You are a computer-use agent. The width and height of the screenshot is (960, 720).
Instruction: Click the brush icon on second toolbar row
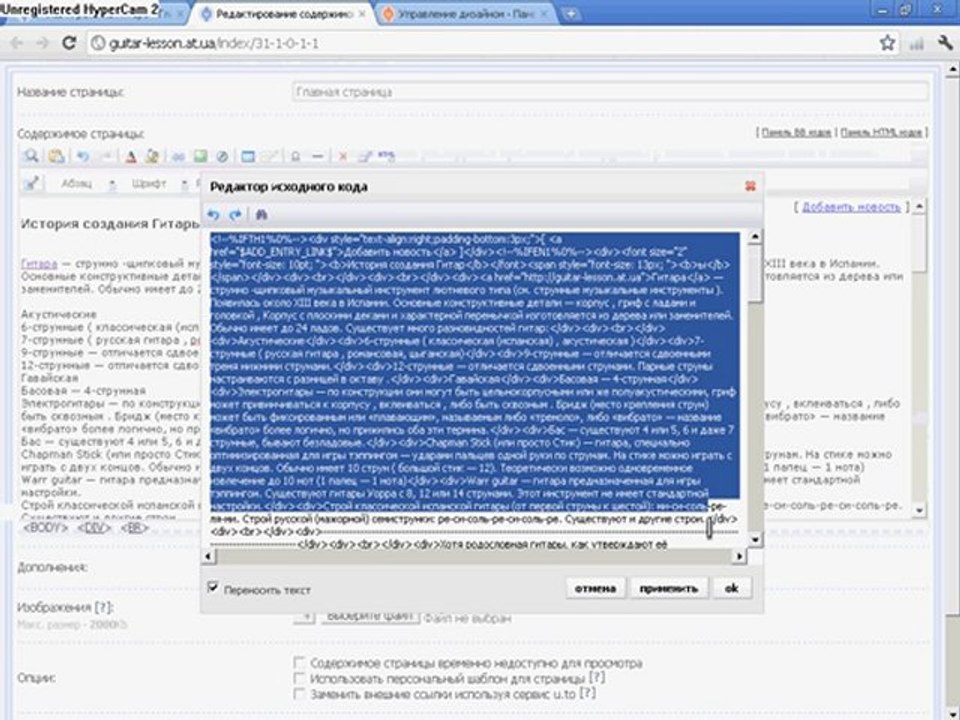[32, 183]
